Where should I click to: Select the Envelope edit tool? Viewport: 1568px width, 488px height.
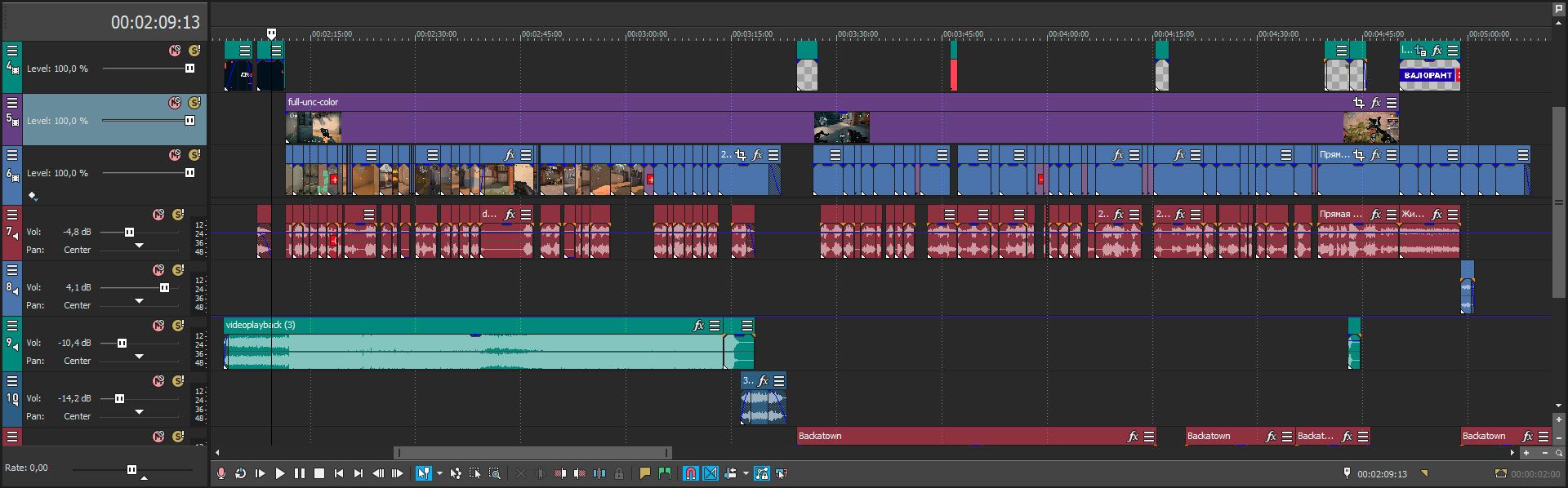[456, 473]
